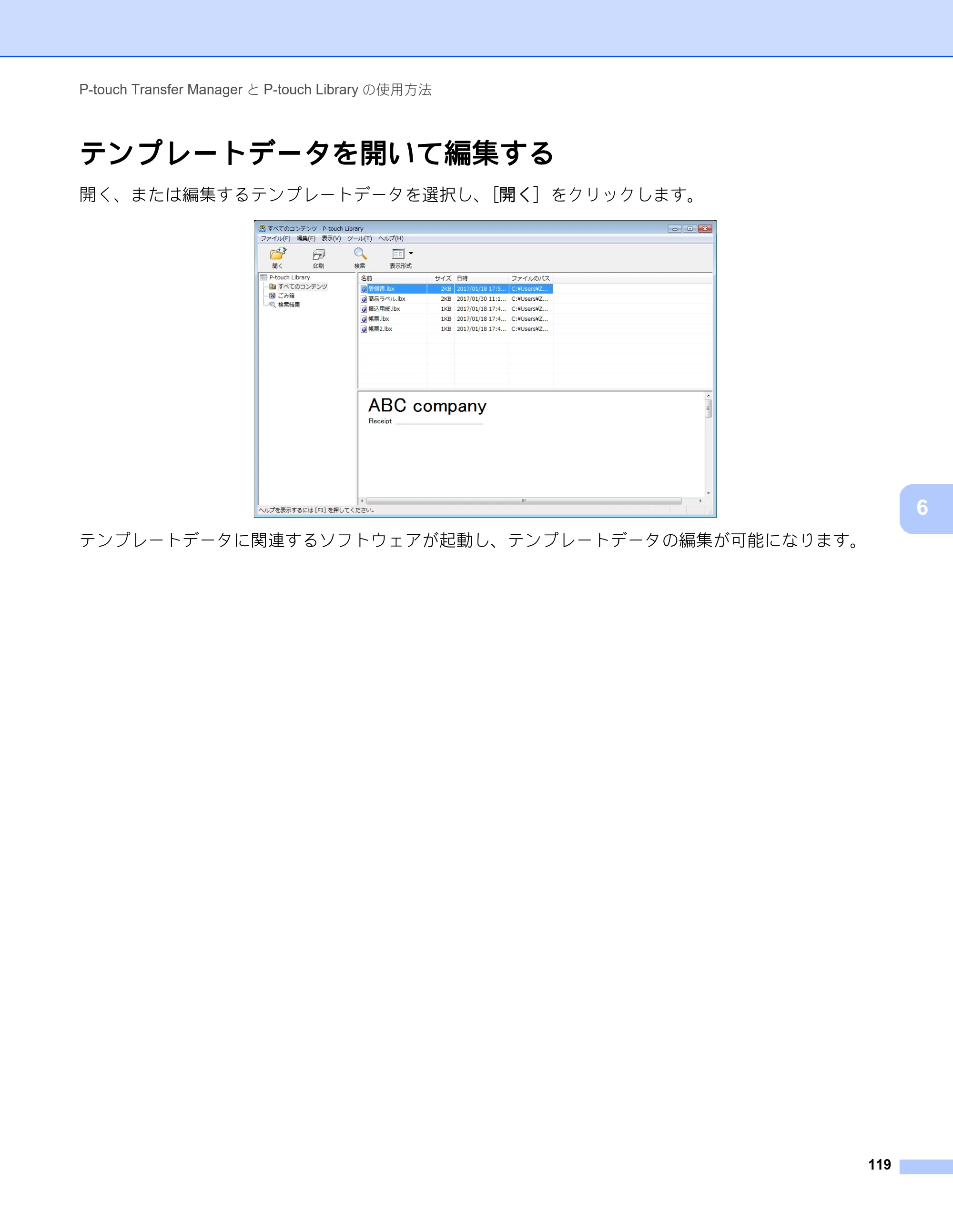Click the 商品ラベル.lbx file icon
This screenshot has width=953, height=1232.
tap(364, 299)
